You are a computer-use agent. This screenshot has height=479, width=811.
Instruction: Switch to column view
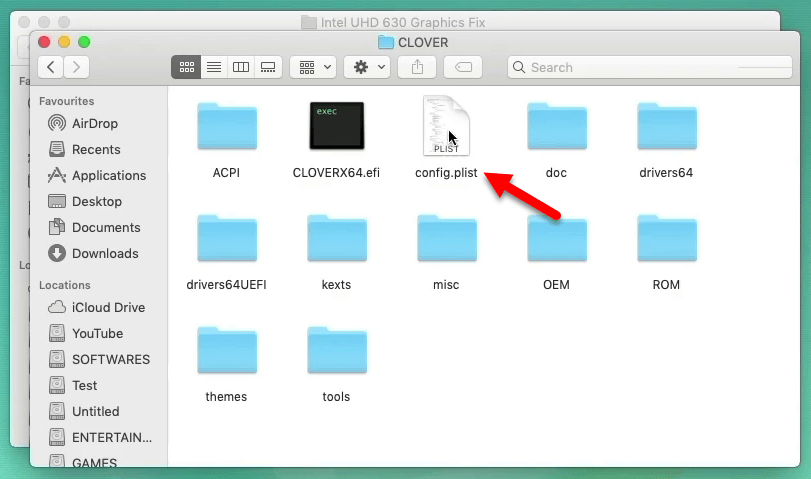click(x=241, y=67)
